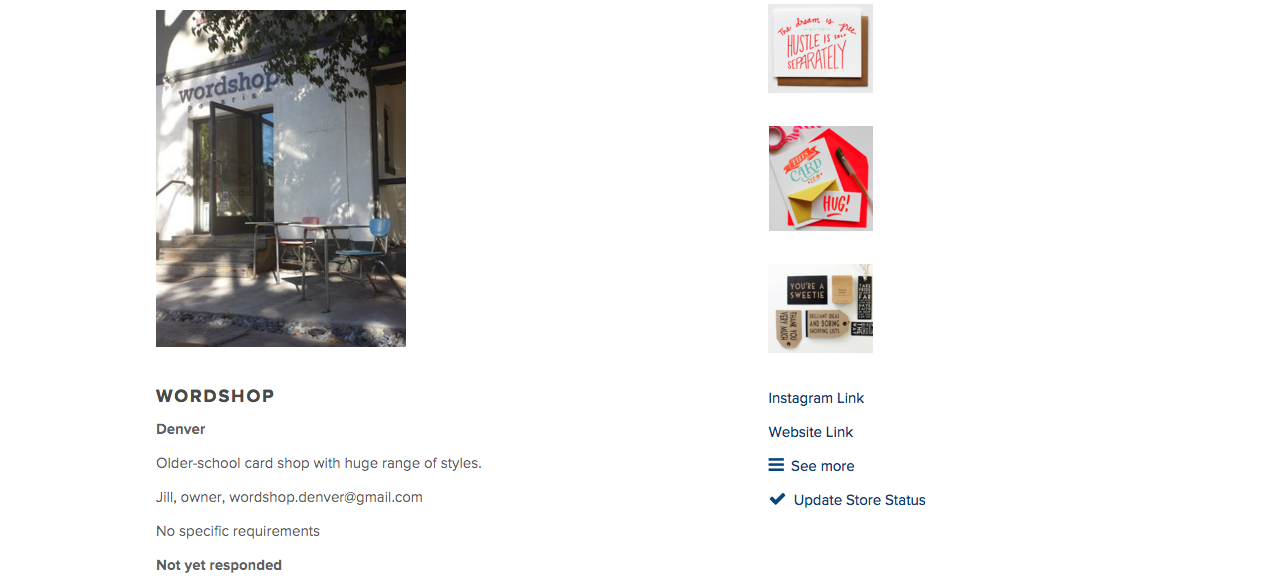View the You're a Sweetie tags thumbnail
Image resolution: width=1264 pixels, height=584 pixels.
pos(820,308)
